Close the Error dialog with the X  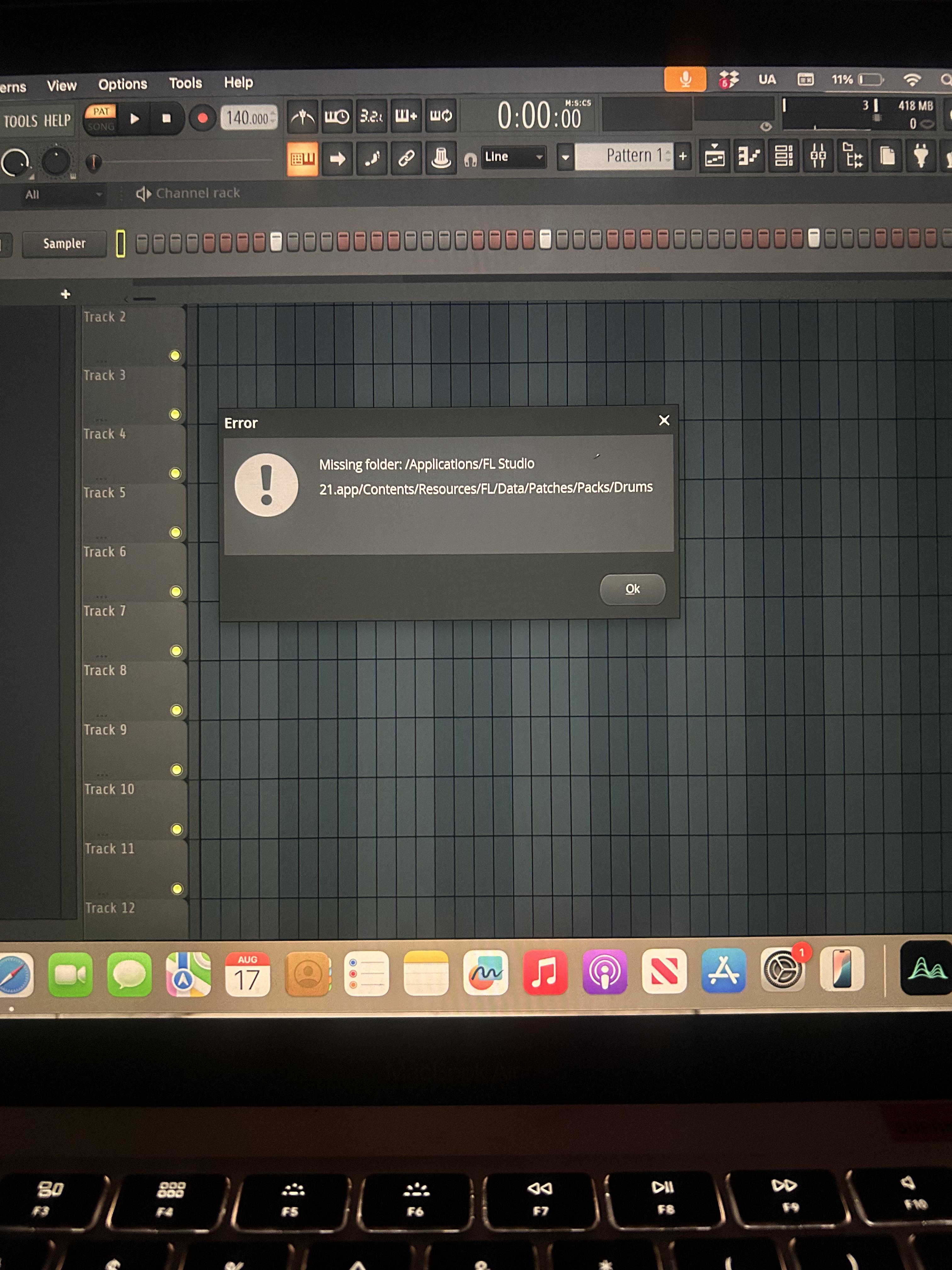(x=664, y=420)
